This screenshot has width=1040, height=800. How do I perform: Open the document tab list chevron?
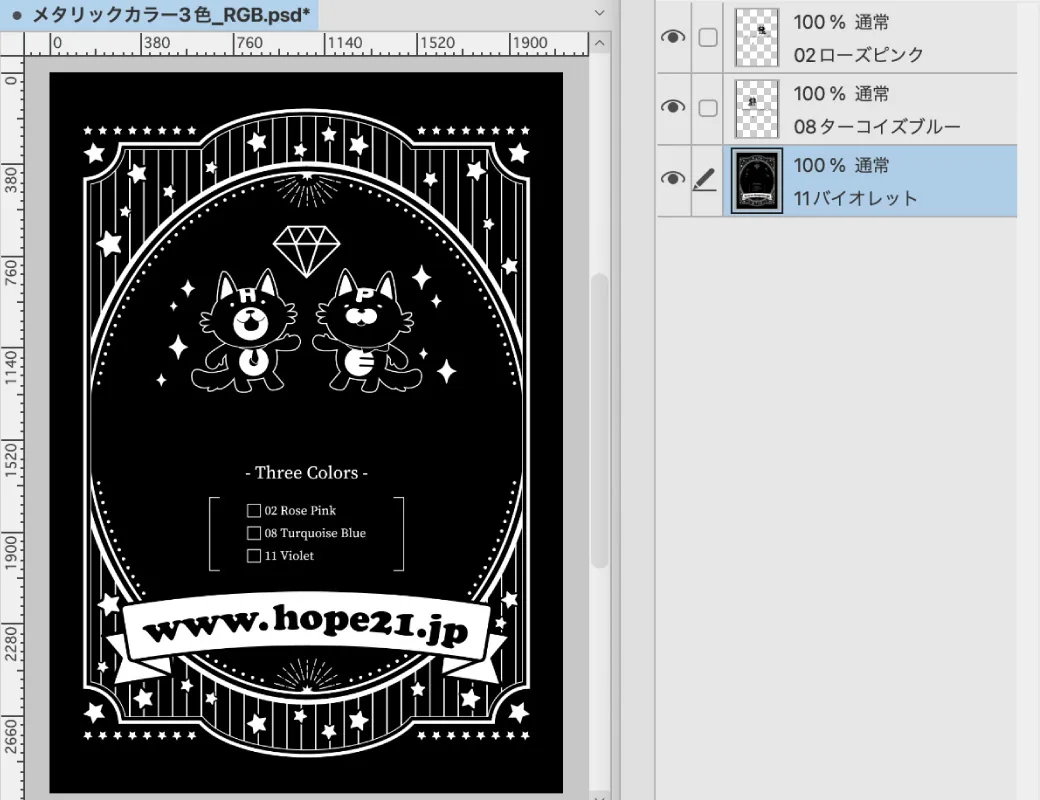(600, 13)
